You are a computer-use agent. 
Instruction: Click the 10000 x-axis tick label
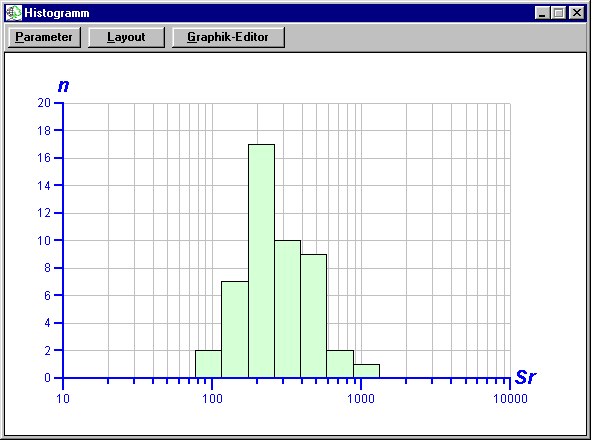[510, 399]
